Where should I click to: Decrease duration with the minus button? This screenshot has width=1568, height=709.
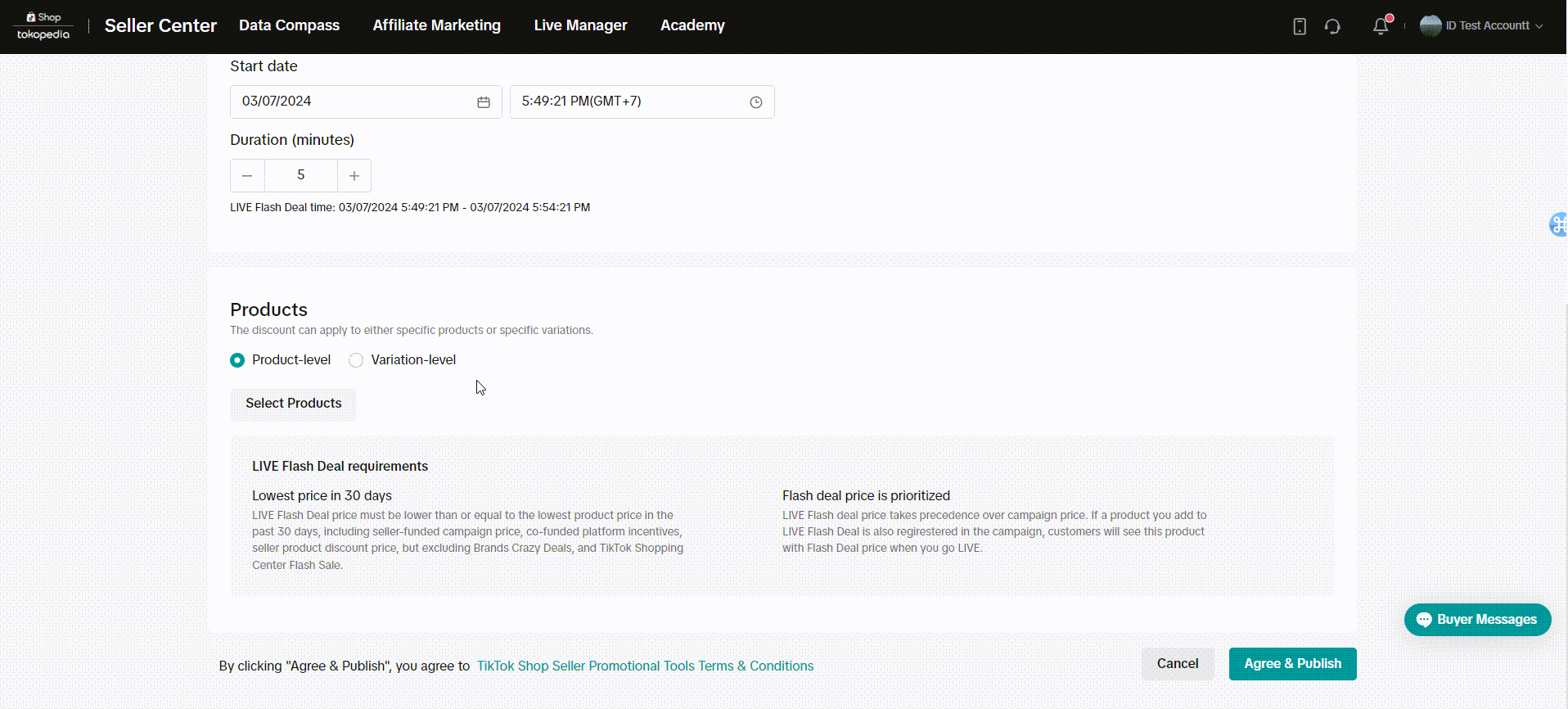click(247, 176)
